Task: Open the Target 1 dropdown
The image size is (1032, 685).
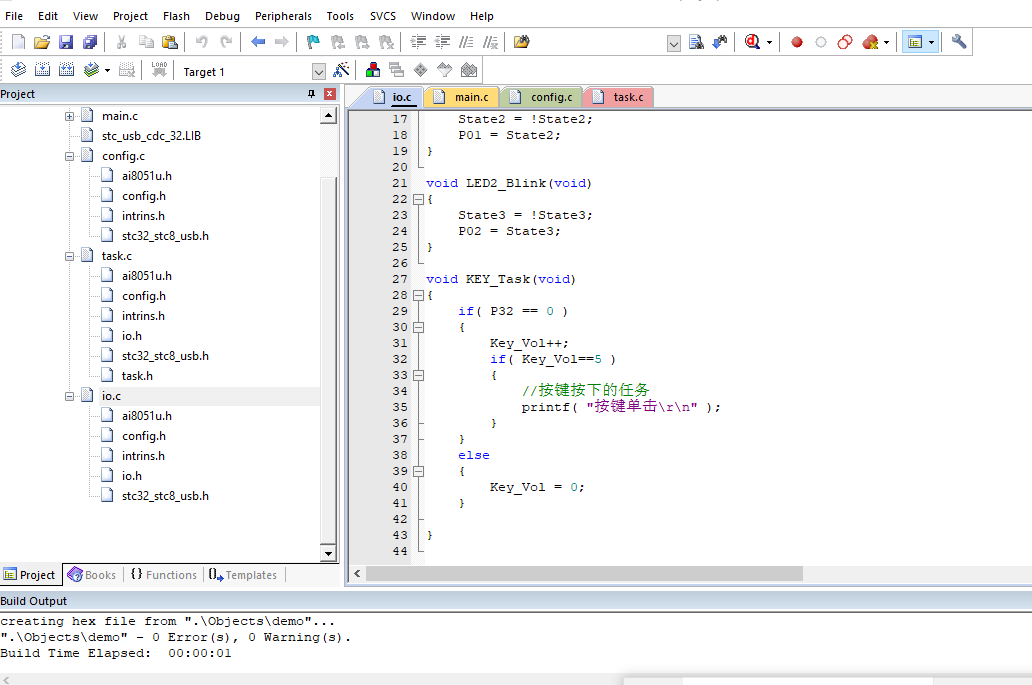Action: tap(319, 71)
